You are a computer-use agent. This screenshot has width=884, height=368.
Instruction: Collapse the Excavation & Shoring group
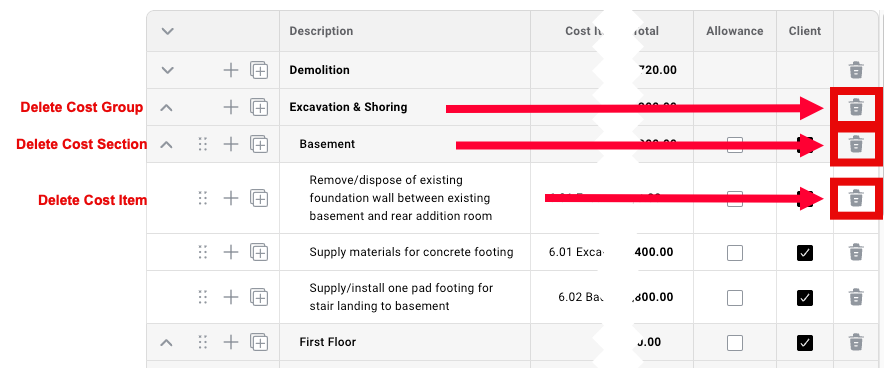[166, 107]
